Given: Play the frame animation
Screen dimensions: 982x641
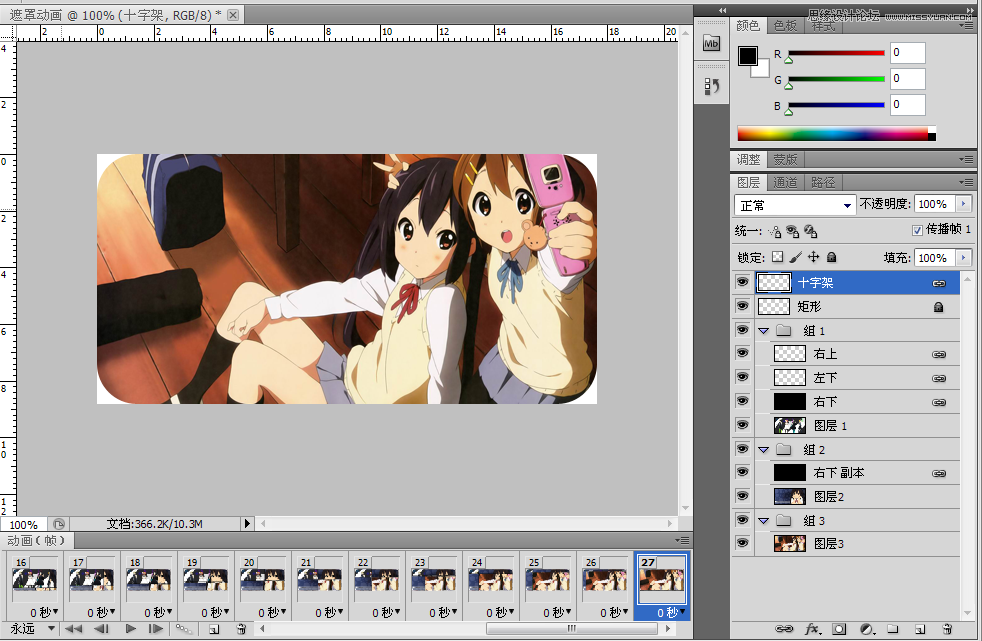Looking at the screenshot, I should 130,628.
